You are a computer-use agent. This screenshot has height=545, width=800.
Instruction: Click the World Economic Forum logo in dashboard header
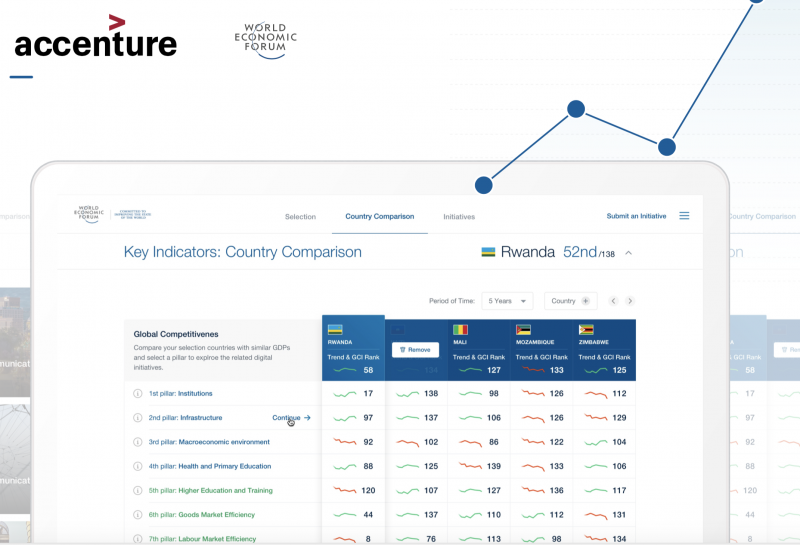click(89, 214)
